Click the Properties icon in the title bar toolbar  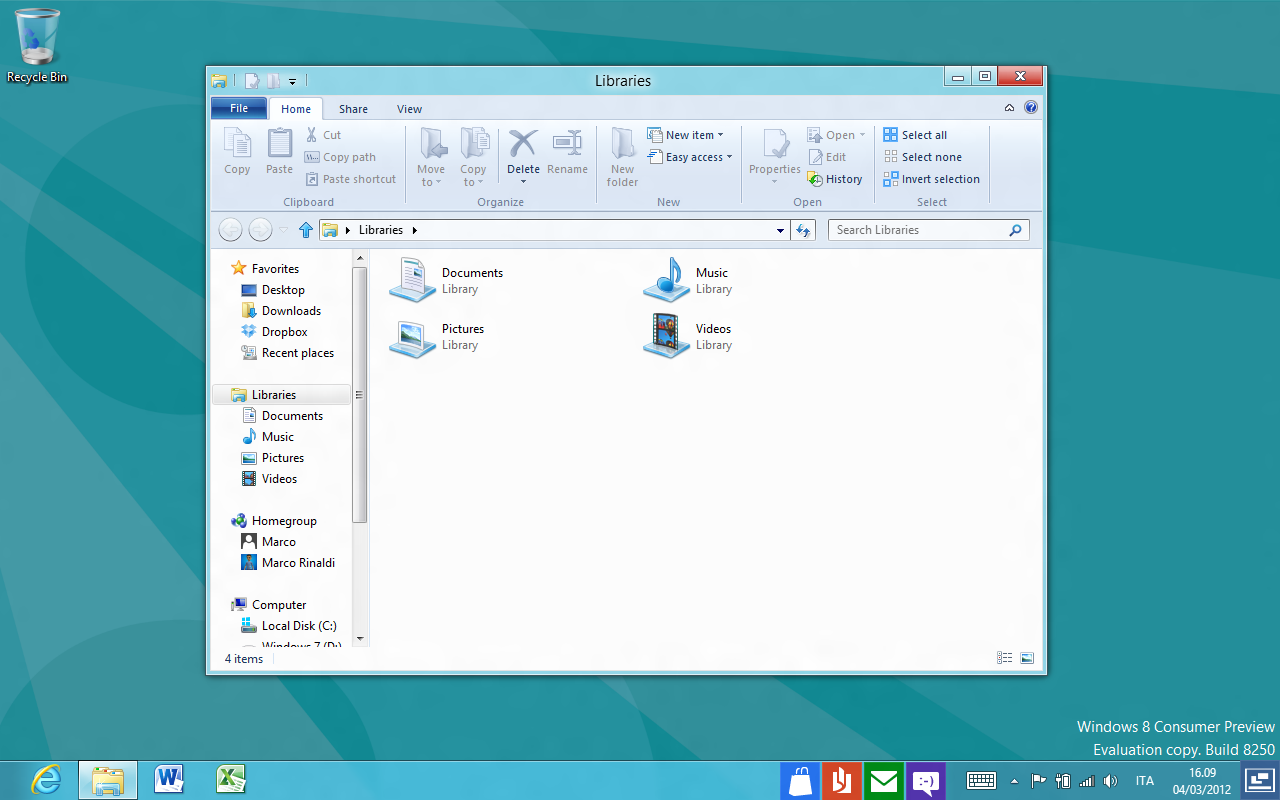tap(252, 81)
